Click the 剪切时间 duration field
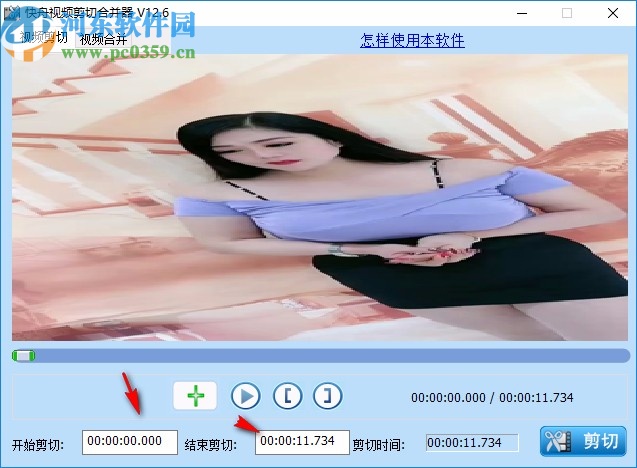 click(472, 443)
